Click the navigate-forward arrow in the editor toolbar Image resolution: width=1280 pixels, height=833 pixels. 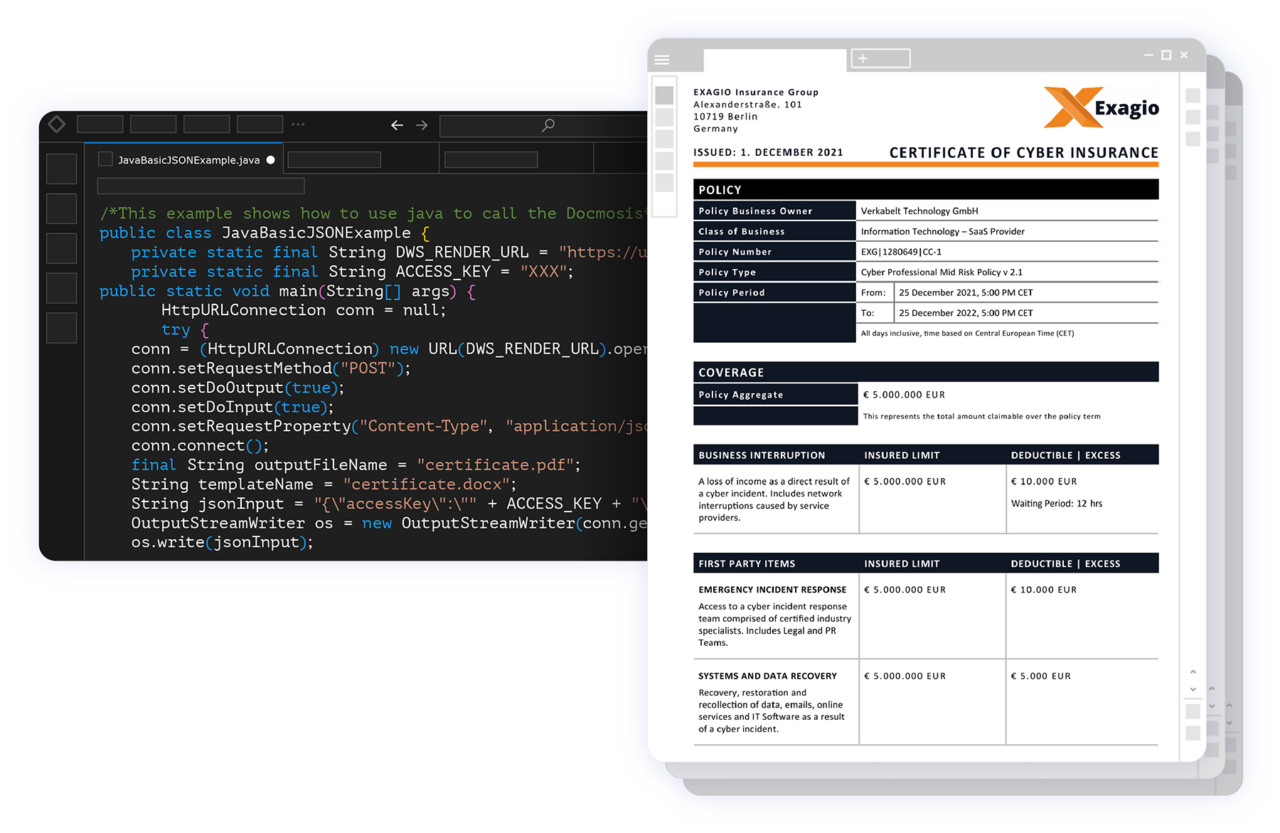click(420, 125)
